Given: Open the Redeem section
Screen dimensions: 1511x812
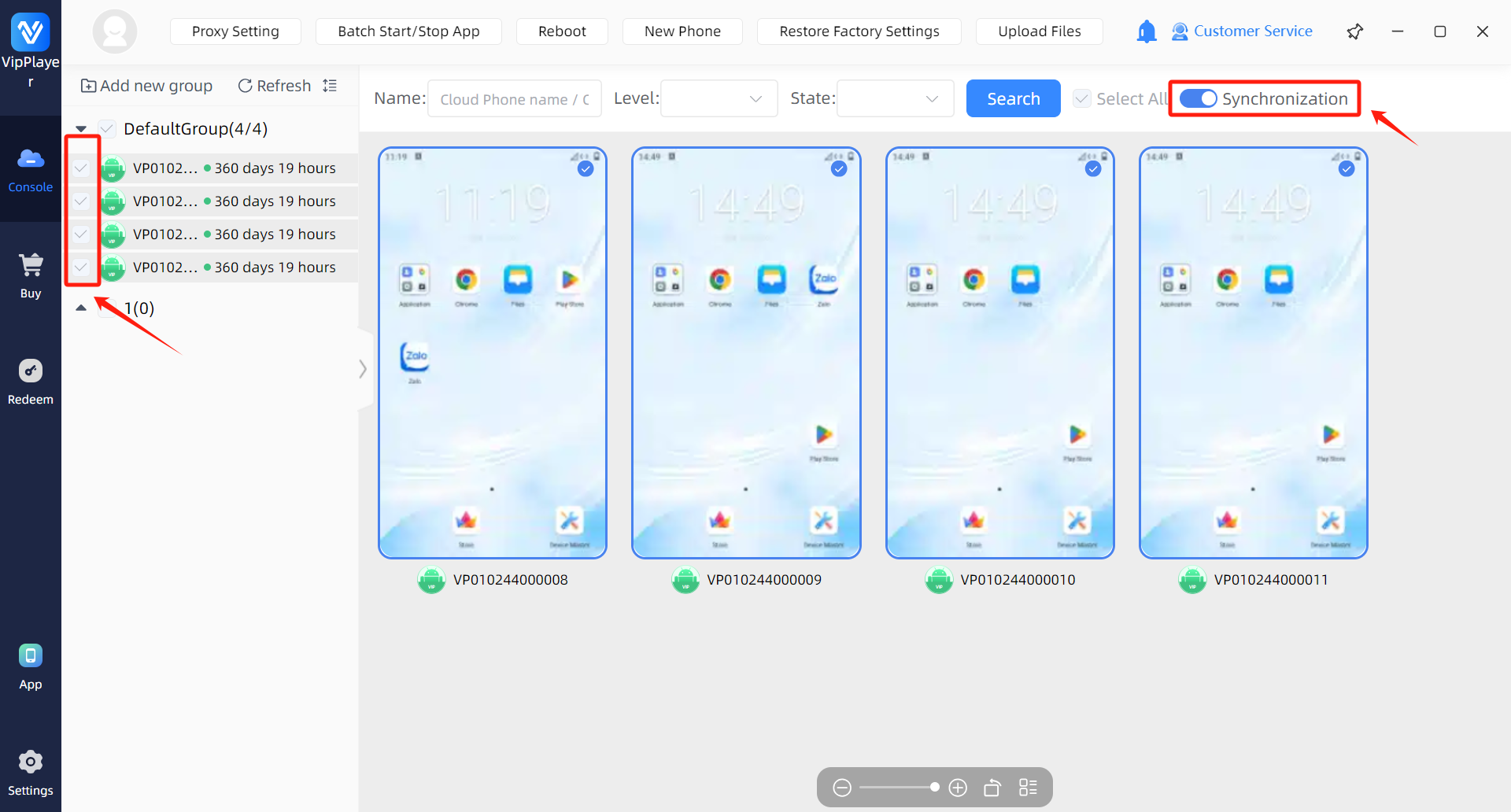Looking at the screenshot, I should coord(31,382).
